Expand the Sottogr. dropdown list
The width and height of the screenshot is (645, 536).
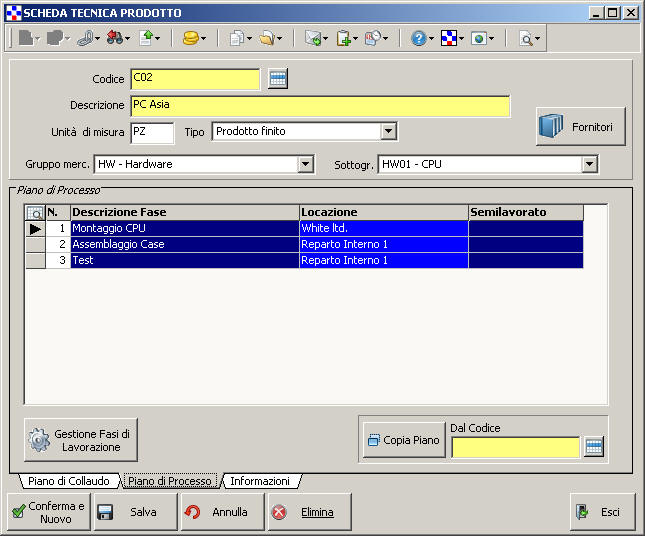[x=590, y=164]
